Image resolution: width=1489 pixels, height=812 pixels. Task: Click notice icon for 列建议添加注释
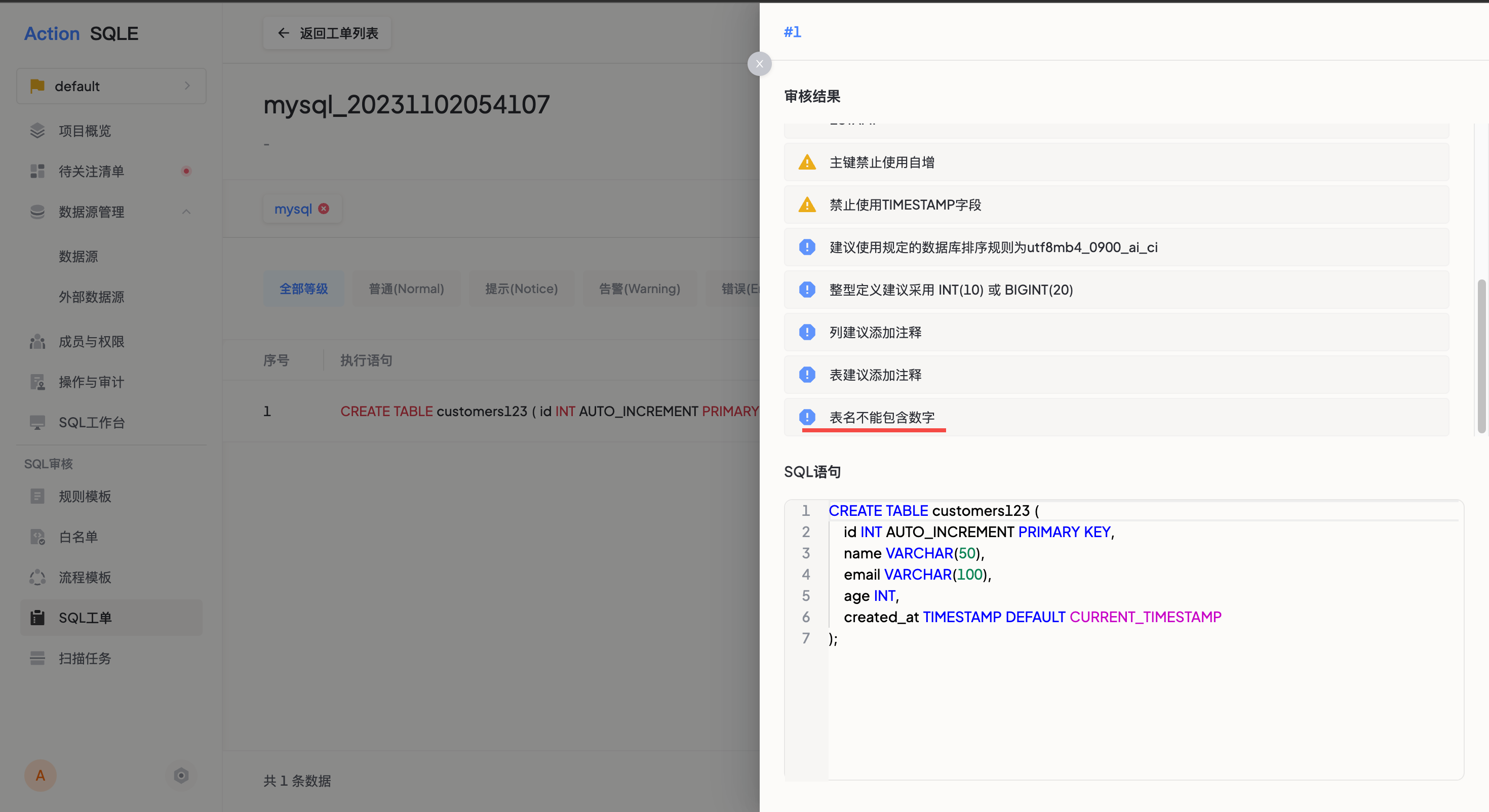(x=807, y=332)
